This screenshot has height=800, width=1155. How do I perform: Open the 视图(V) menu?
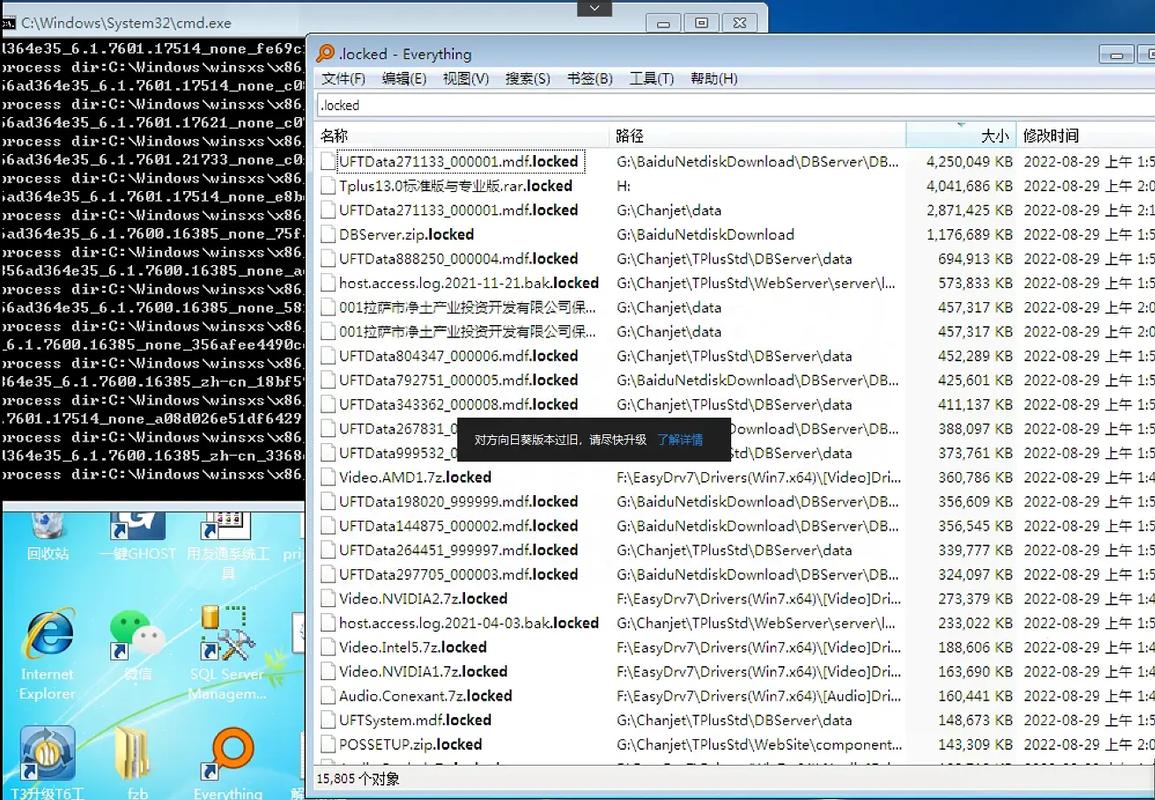point(466,78)
